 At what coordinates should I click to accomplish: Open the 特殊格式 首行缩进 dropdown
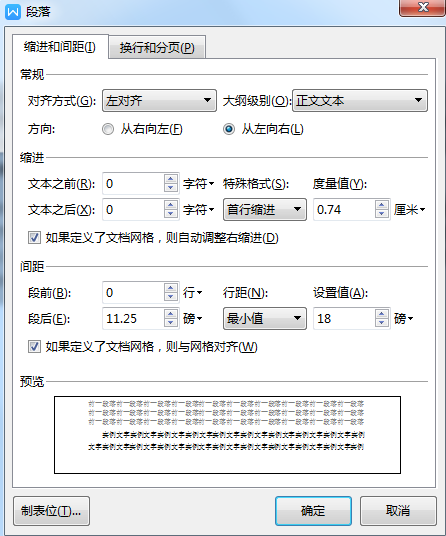pos(265,209)
